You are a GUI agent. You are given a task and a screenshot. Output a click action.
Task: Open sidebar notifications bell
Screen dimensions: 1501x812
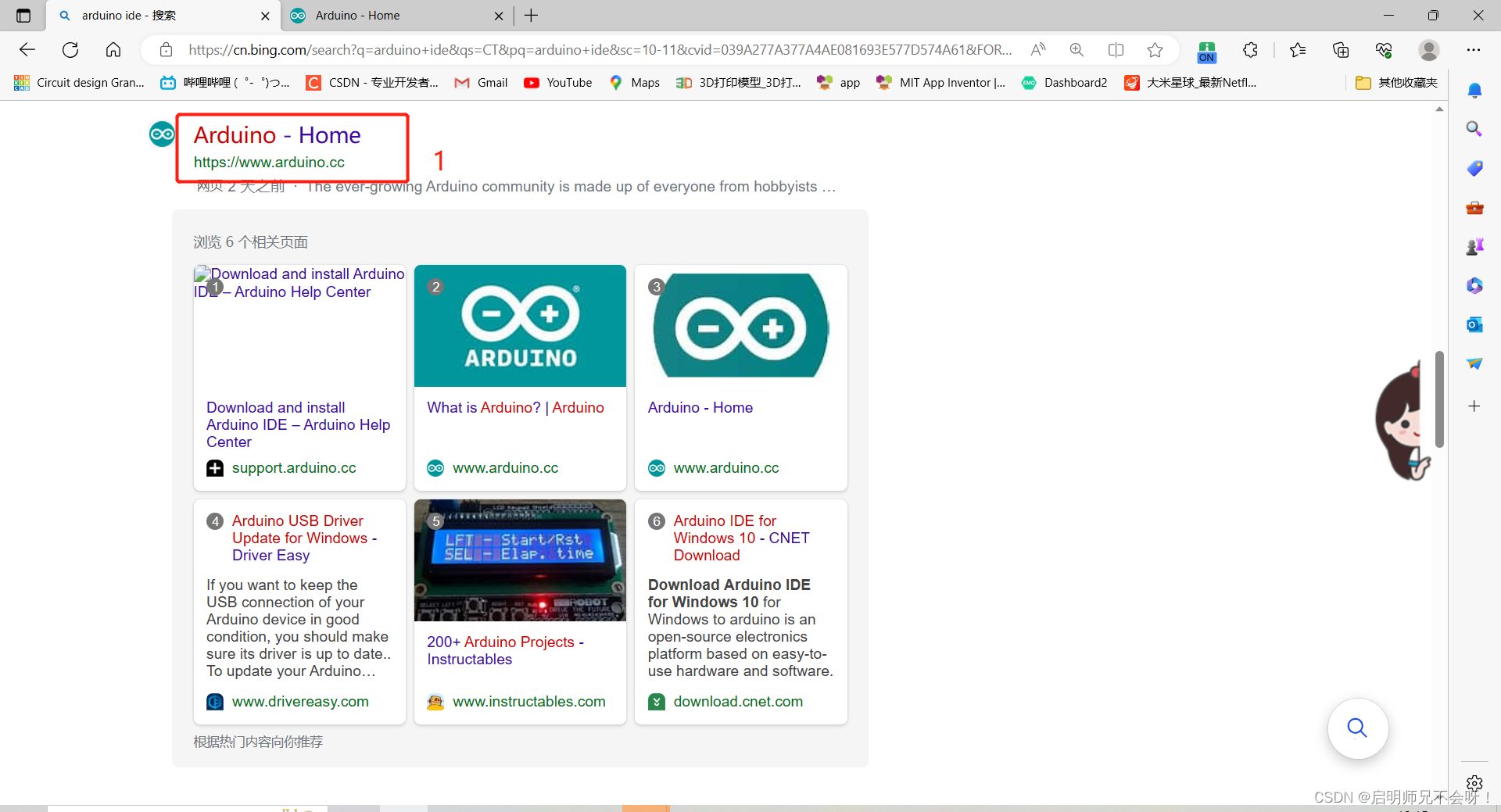(1474, 90)
